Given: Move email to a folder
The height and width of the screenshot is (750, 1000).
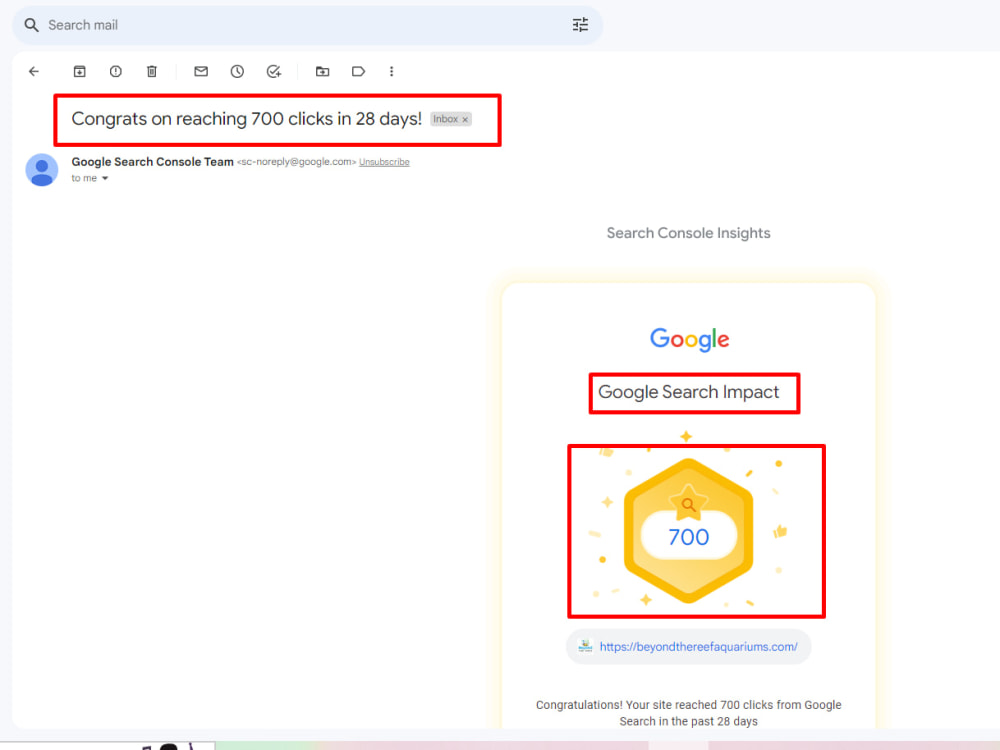Looking at the screenshot, I should click(323, 71).
